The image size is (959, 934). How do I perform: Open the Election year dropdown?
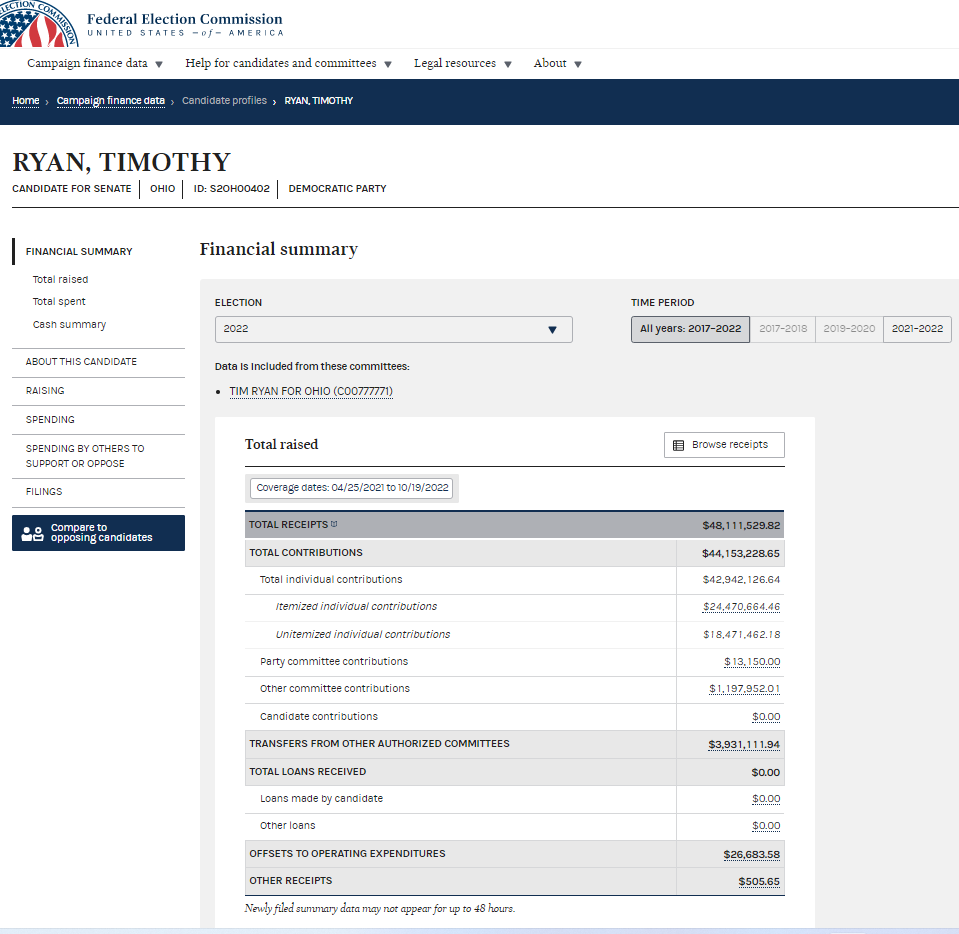(393, 329)
